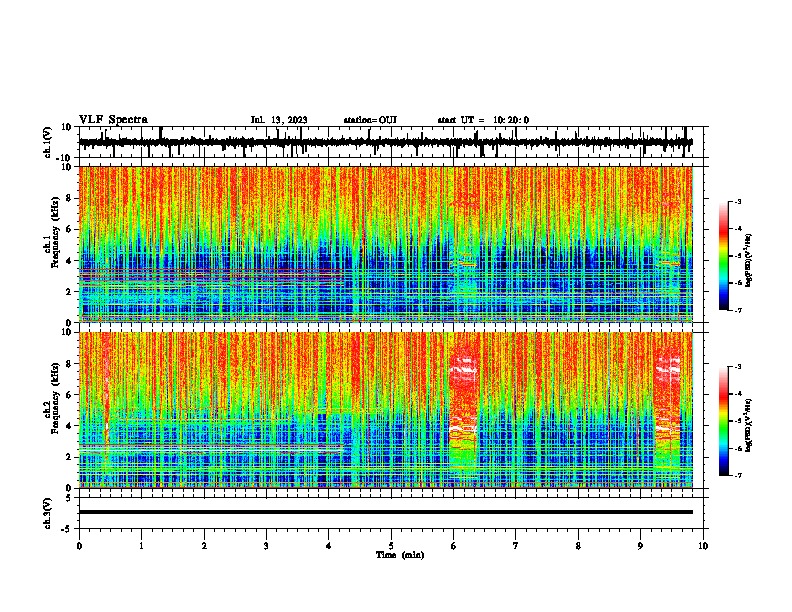Click the ch.2 color bar log(PSD) label
Viewport: 792px width, 612px height.
pos(749,425)
